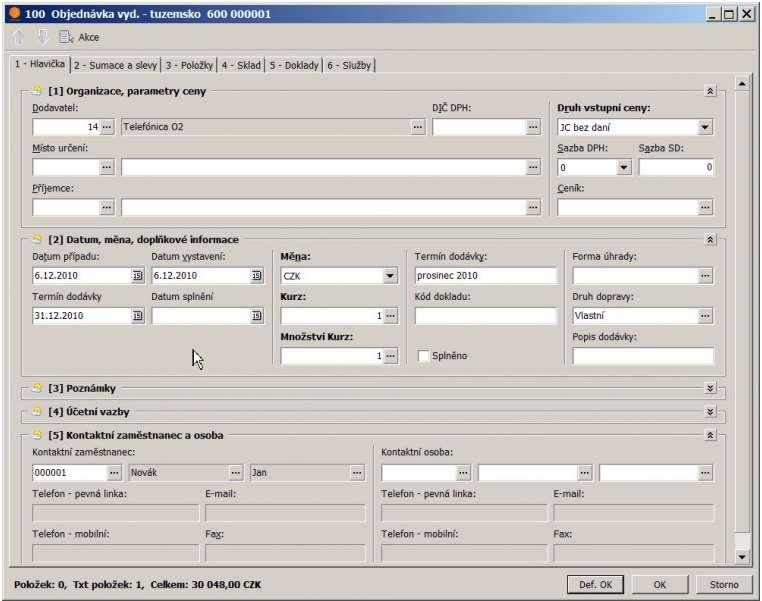Open Ceník lookup button

point(705,207)
